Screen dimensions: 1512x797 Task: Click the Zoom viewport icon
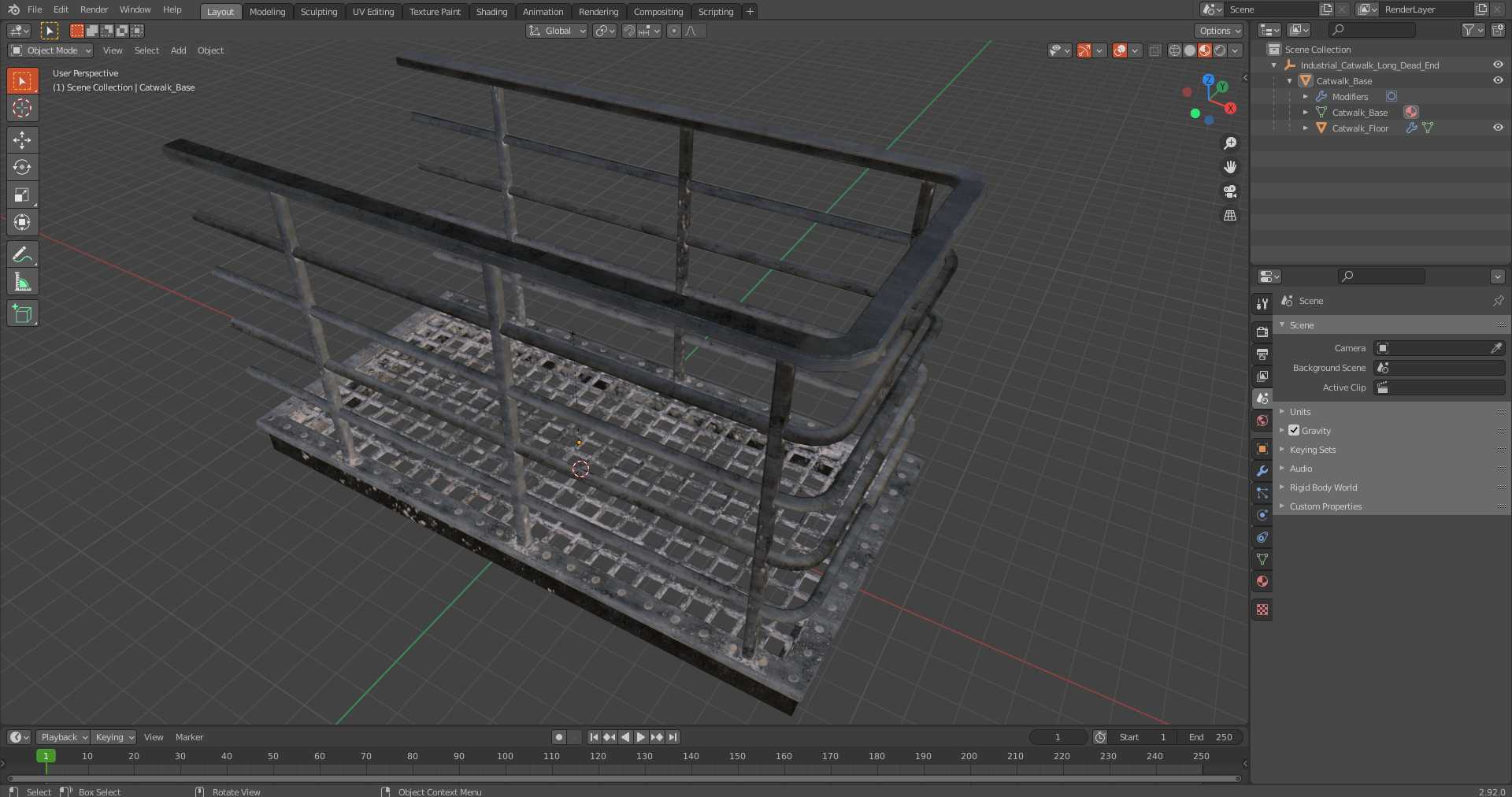1230,143
